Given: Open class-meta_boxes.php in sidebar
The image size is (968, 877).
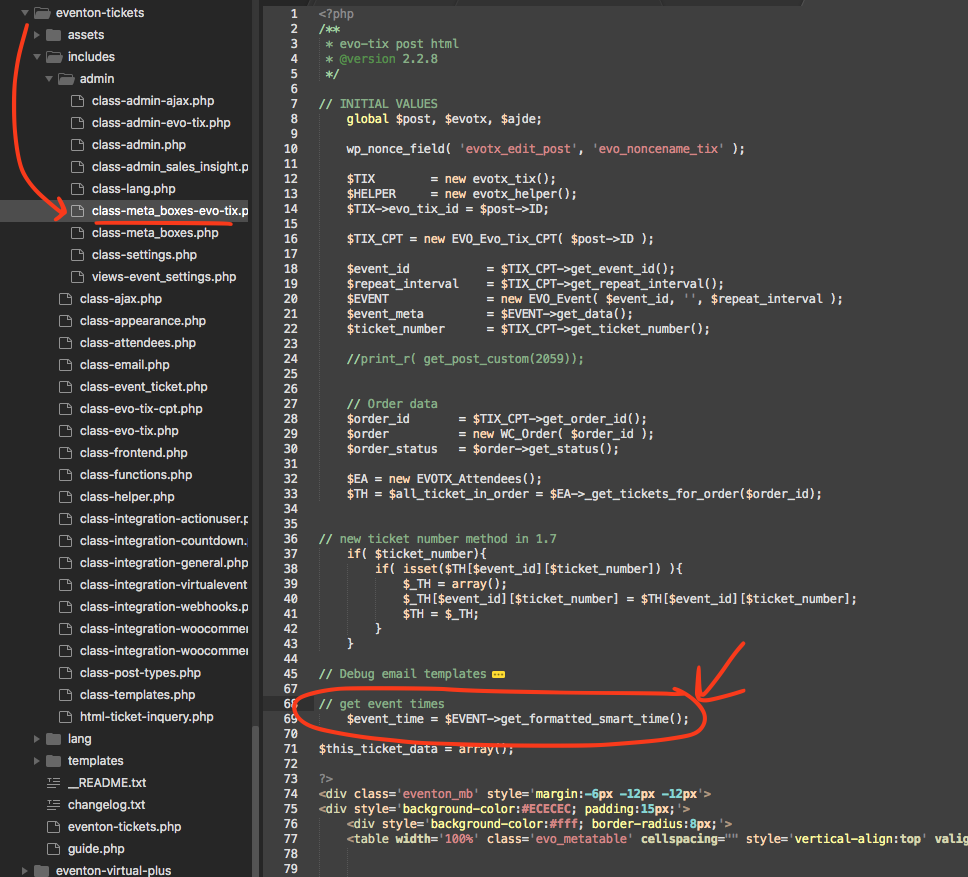Looking at the screenshot, I should coord(155,233).
